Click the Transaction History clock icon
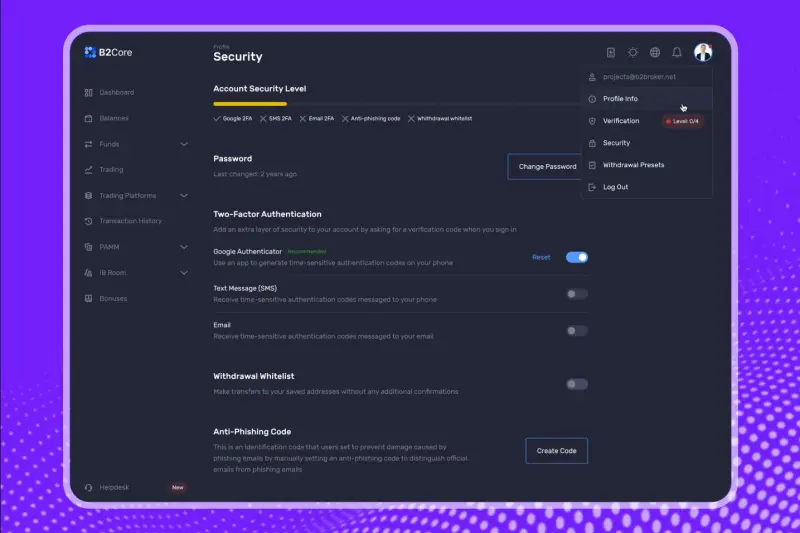 pyautogui.click(x=89, y=221)
